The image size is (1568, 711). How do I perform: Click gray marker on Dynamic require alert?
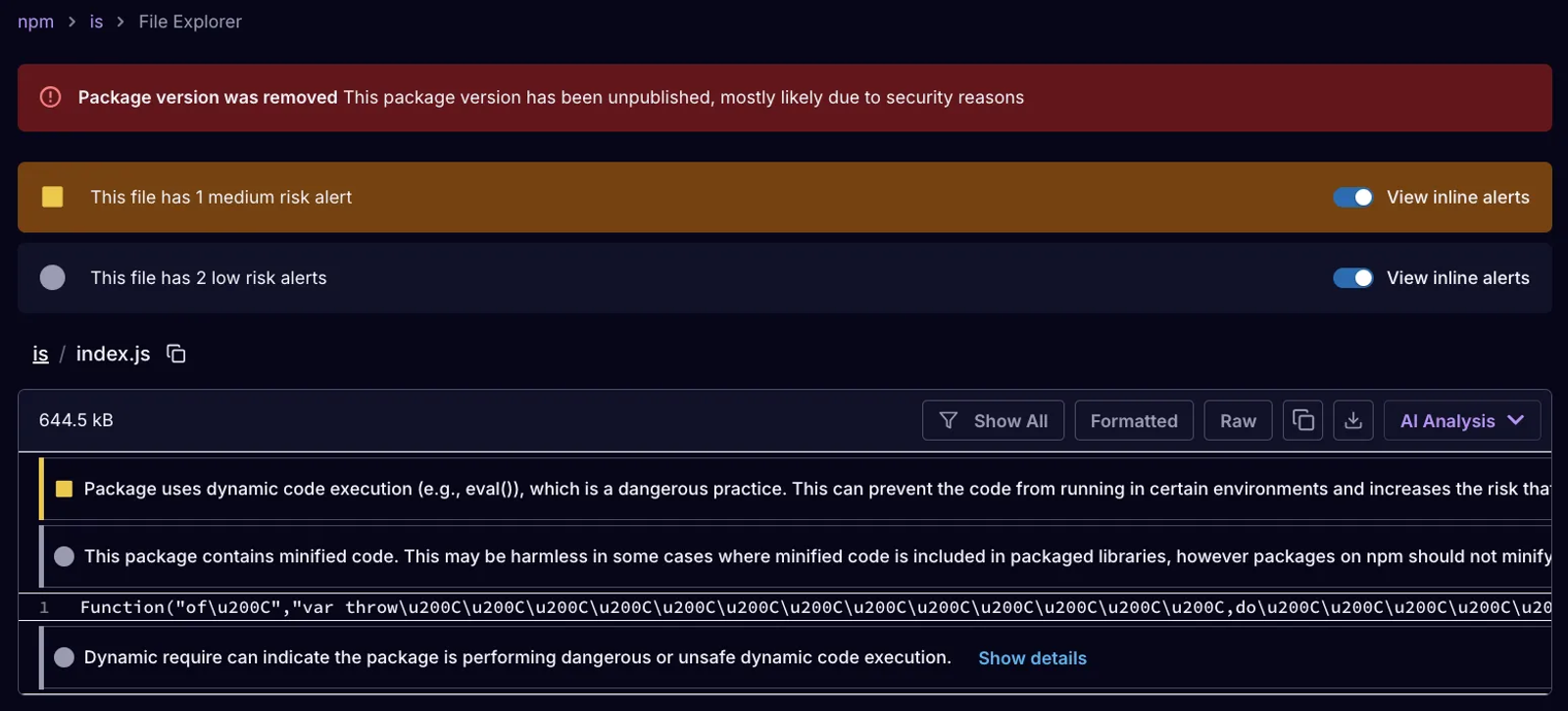tap(65, 657)
